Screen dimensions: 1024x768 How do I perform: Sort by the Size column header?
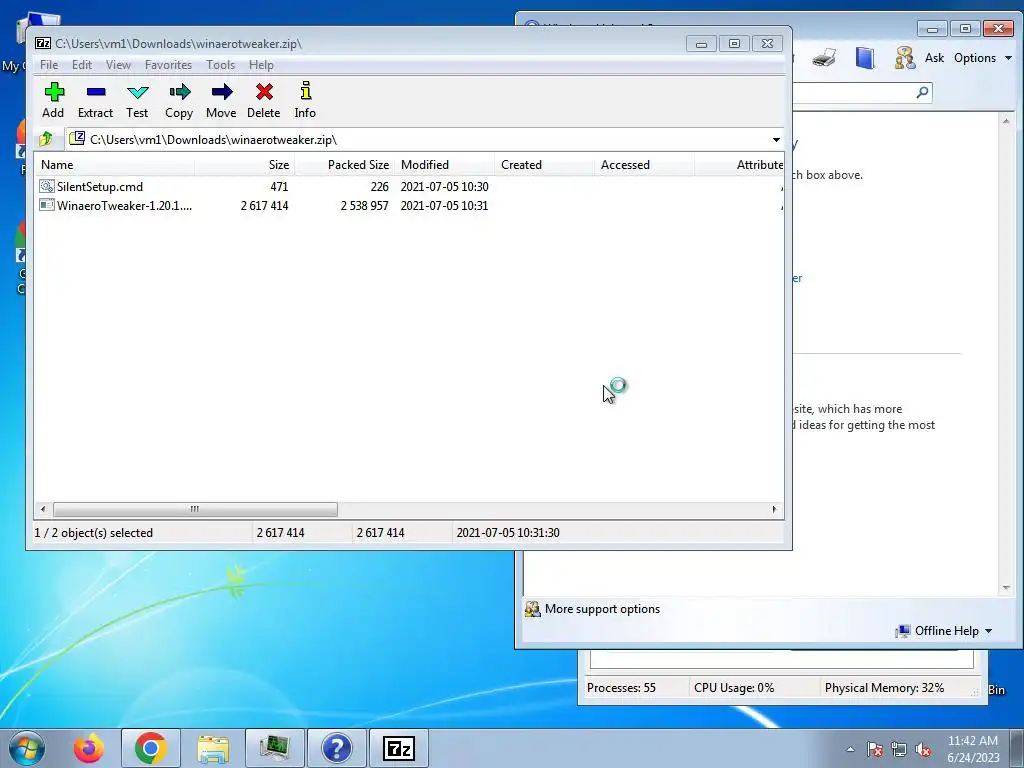[x=244, y=165]
